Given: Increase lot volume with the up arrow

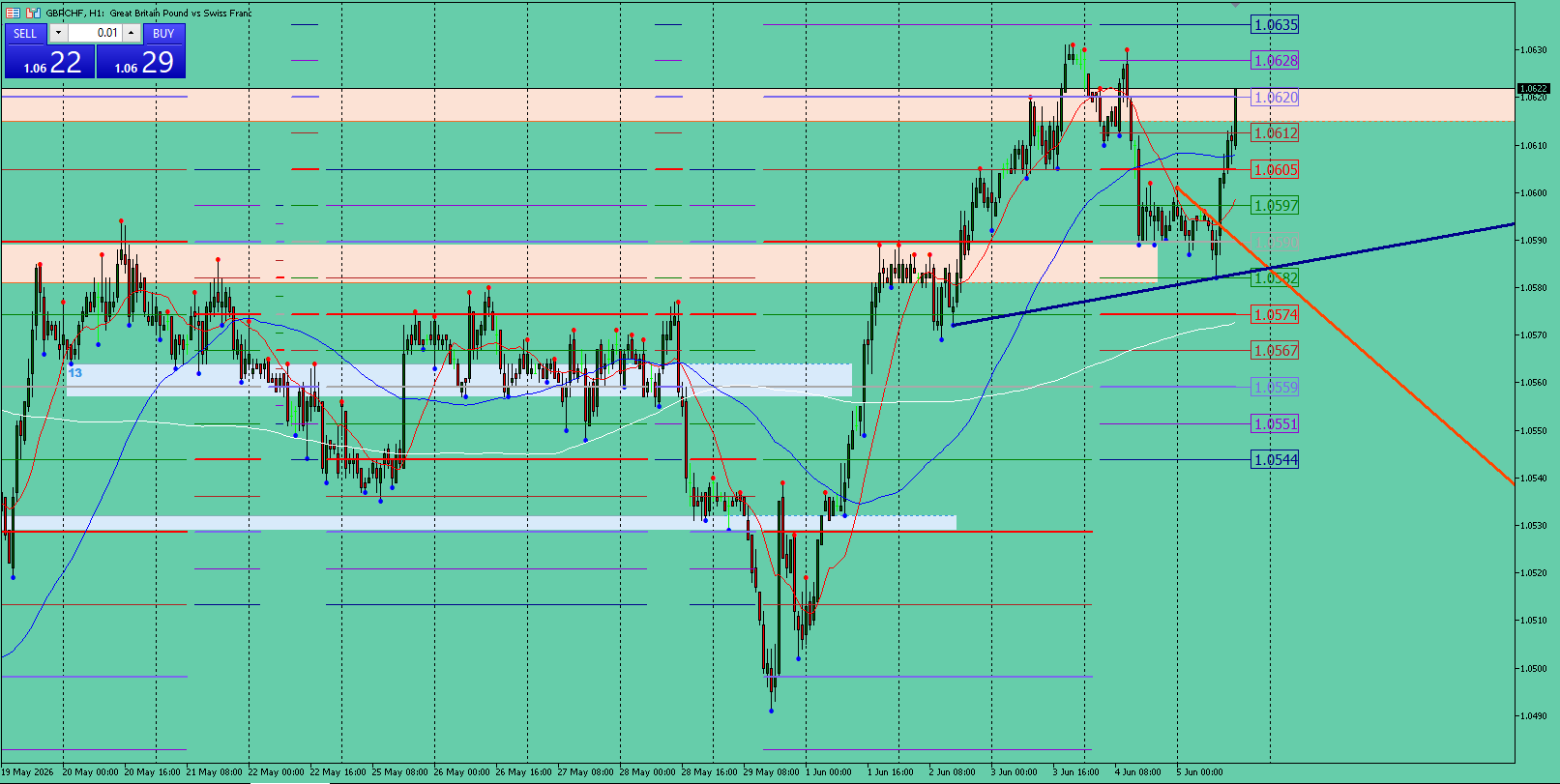Looking at the screenshot, I should [x=132, y=33].
